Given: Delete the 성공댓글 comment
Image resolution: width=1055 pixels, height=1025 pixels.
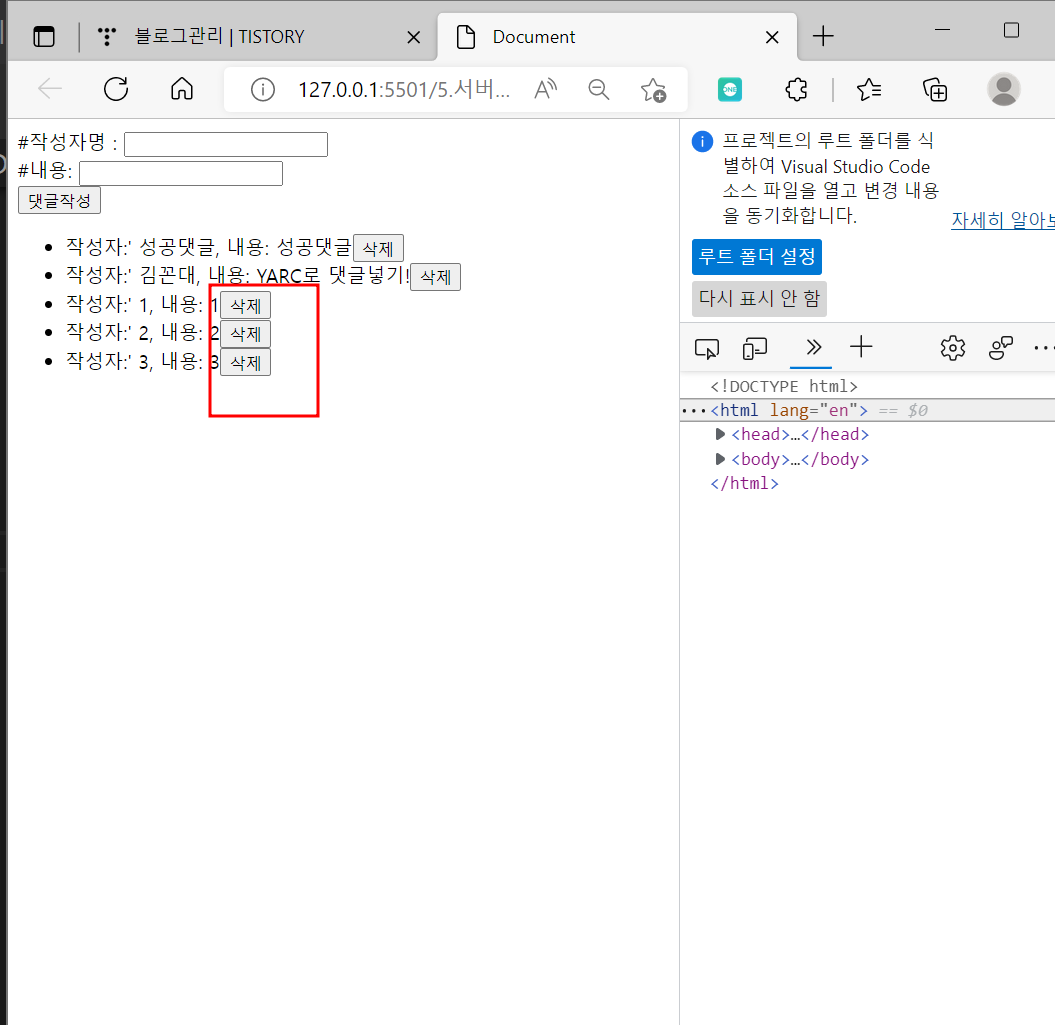Looking at the screenshot, I should (378, 248).
